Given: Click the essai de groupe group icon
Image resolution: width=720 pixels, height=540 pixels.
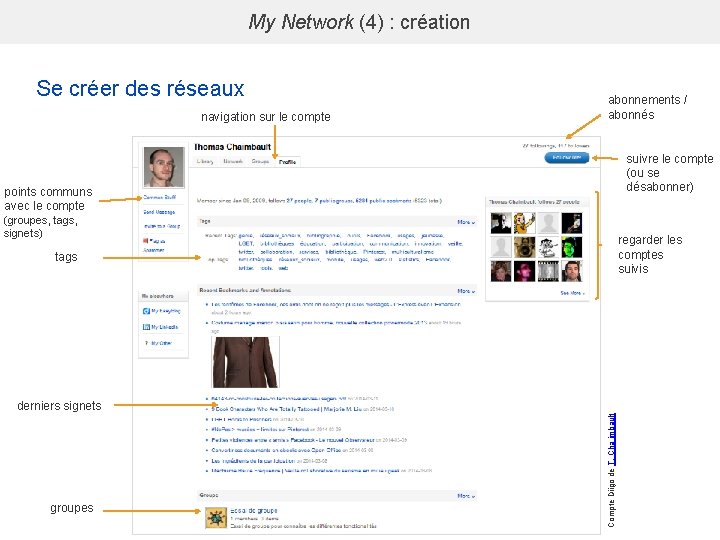Looking at the screenshot, I should tap(216, 518).
